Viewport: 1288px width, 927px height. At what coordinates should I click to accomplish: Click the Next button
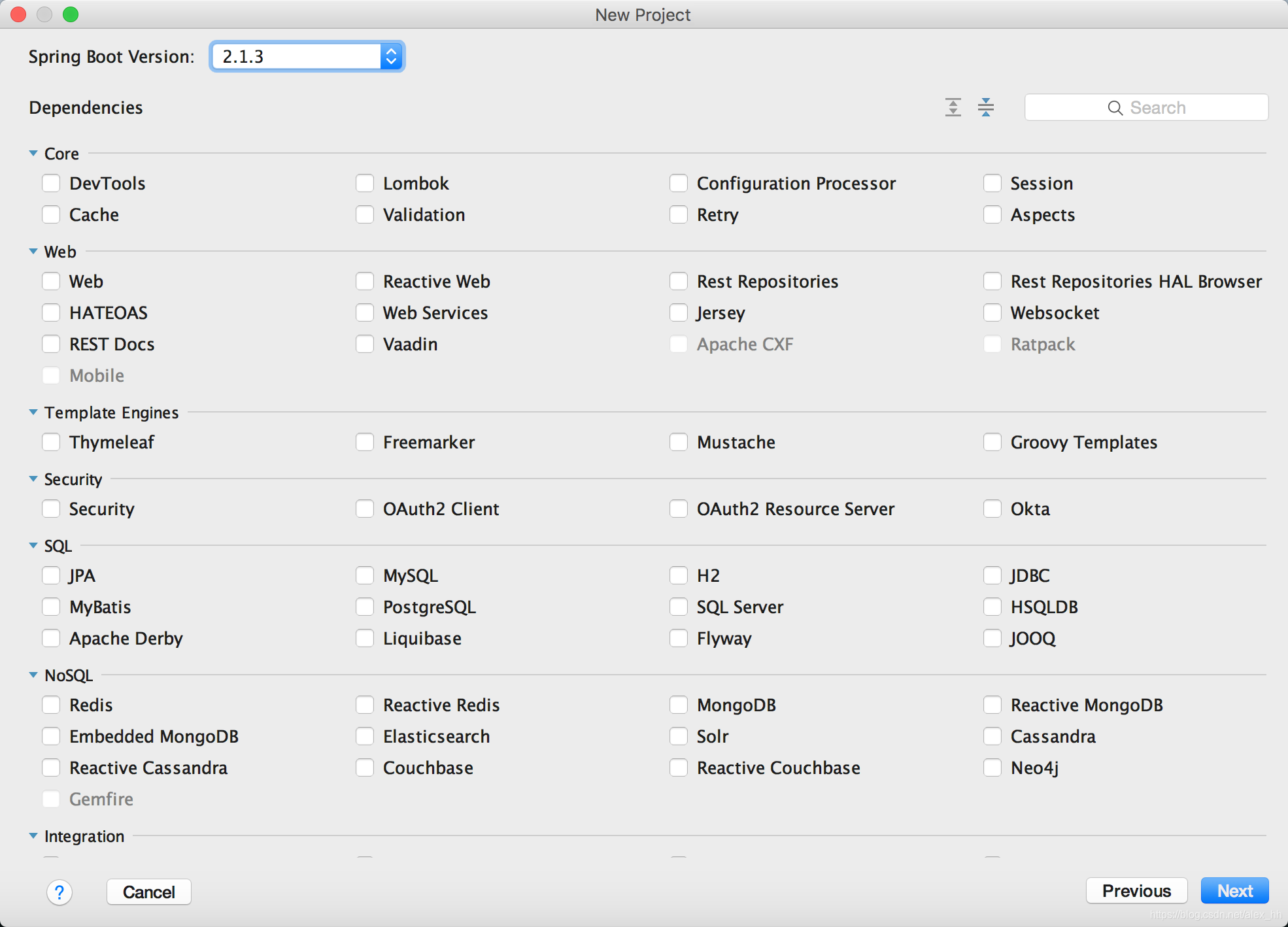(x=1234, y=891)
